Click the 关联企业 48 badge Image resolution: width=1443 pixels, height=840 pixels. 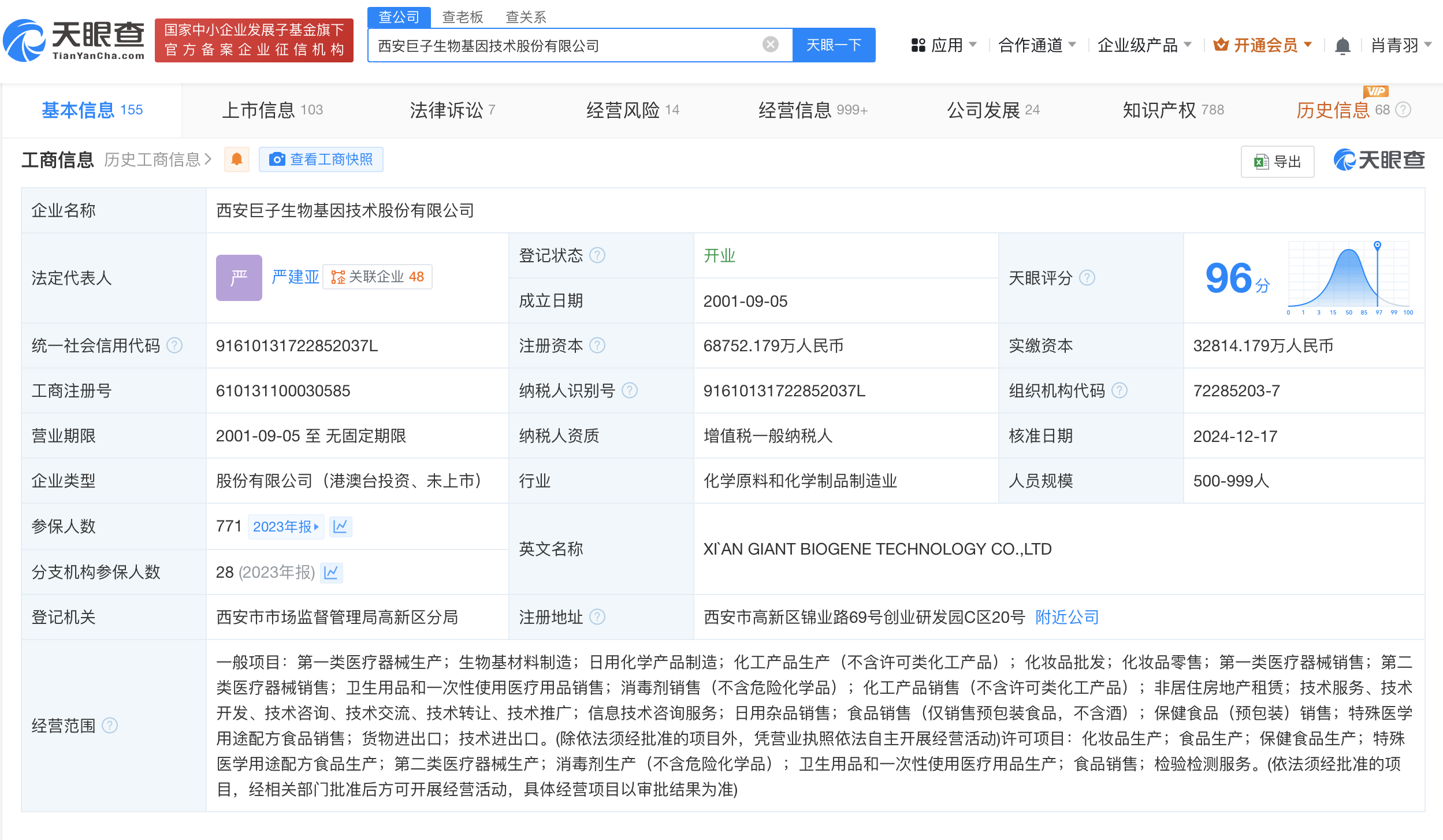point(377,277)
